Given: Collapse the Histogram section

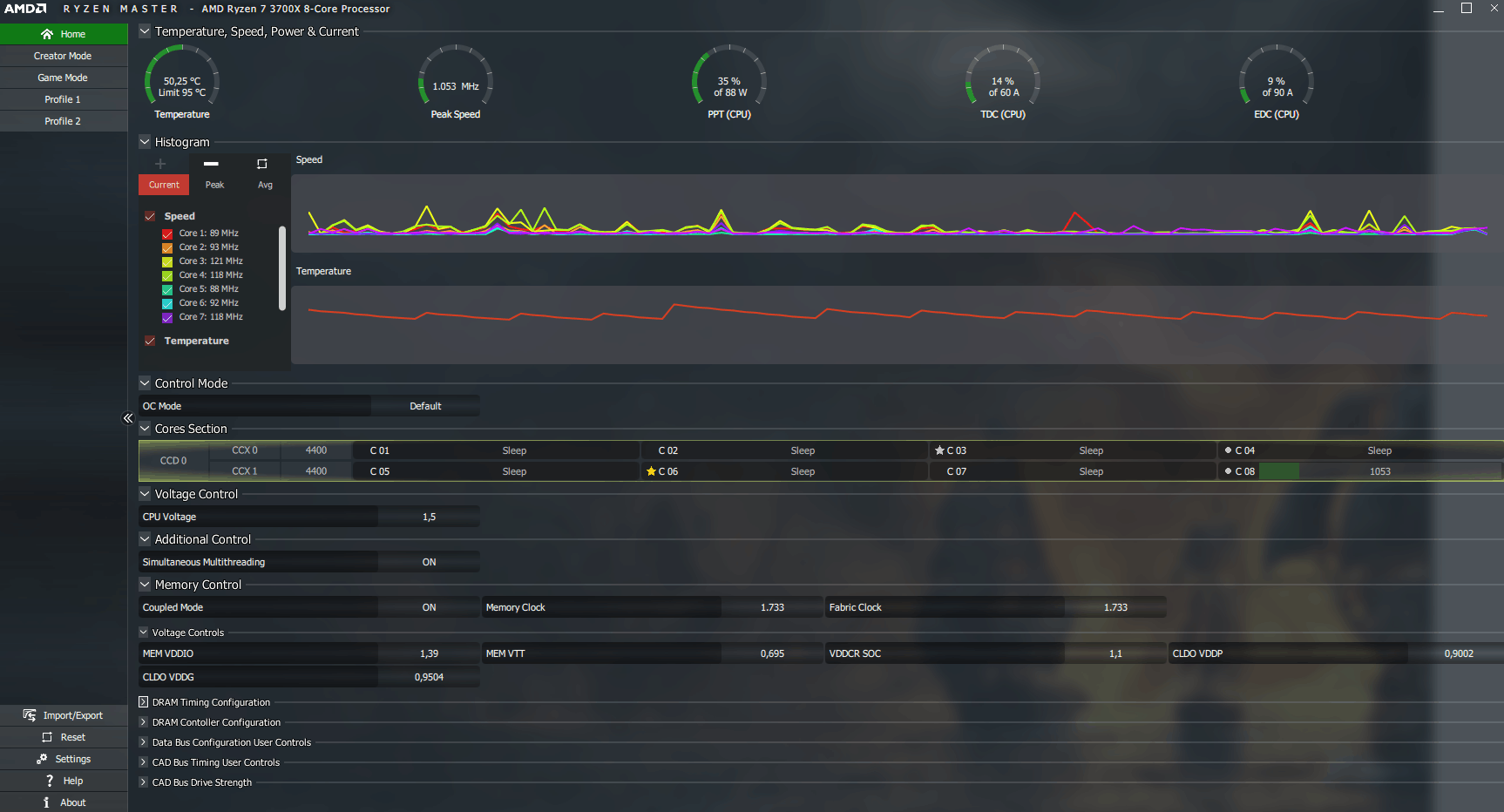Looking at the screenshot, I should (145, 142).
